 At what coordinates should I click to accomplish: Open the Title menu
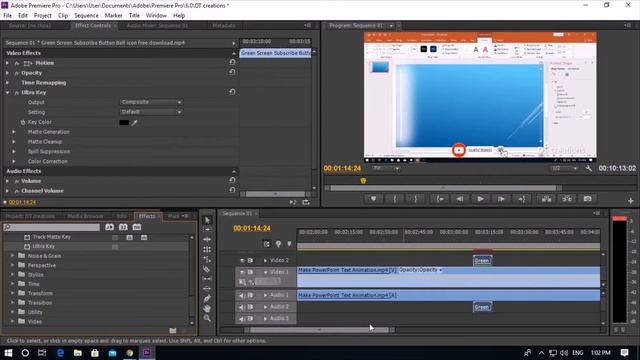tap(134, 16)
